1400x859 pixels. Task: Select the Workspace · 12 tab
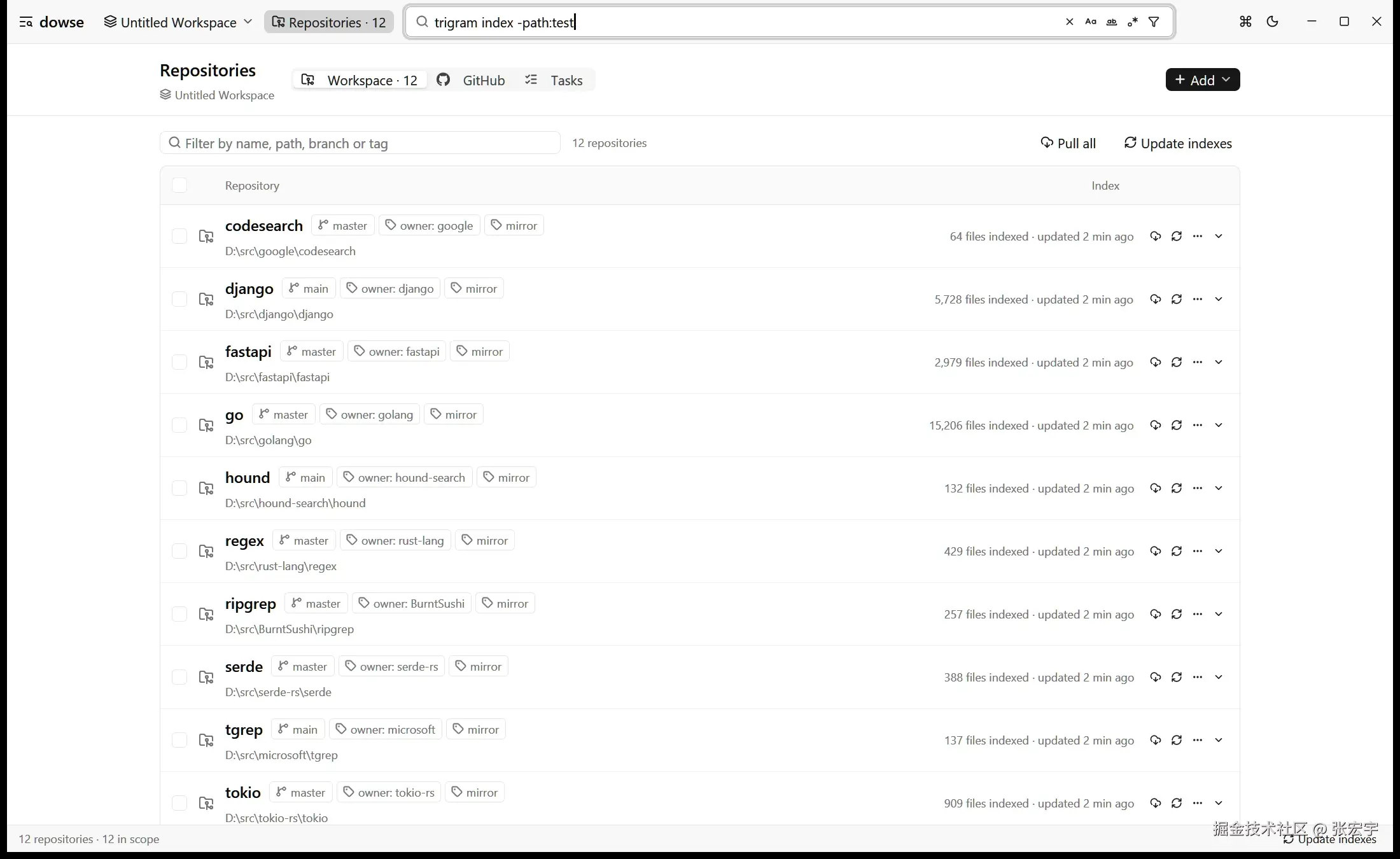(x=360, y=80)
